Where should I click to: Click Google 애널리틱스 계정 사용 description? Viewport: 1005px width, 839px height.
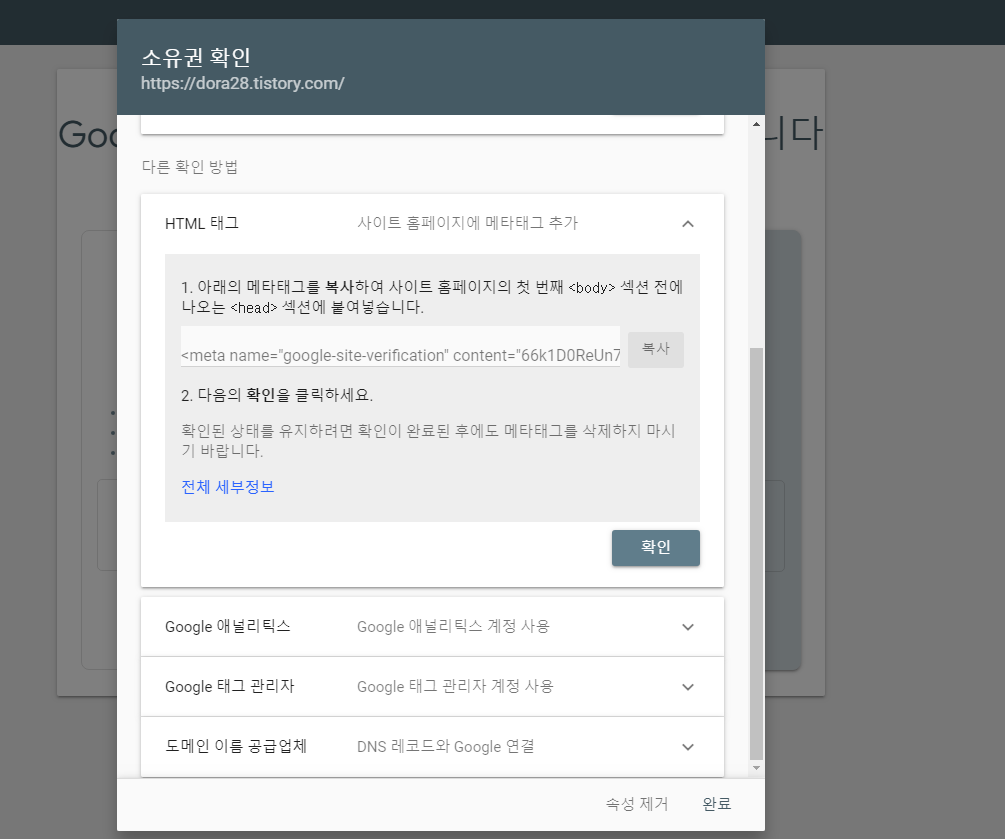[x=453, y=626]
